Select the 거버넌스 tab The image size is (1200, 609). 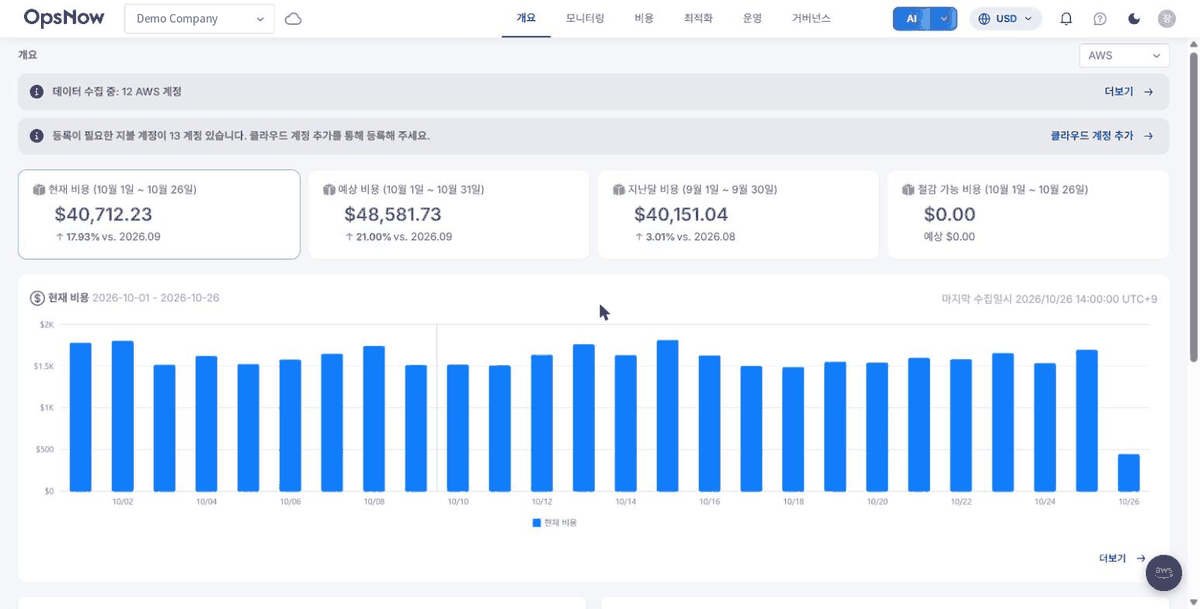811,19
